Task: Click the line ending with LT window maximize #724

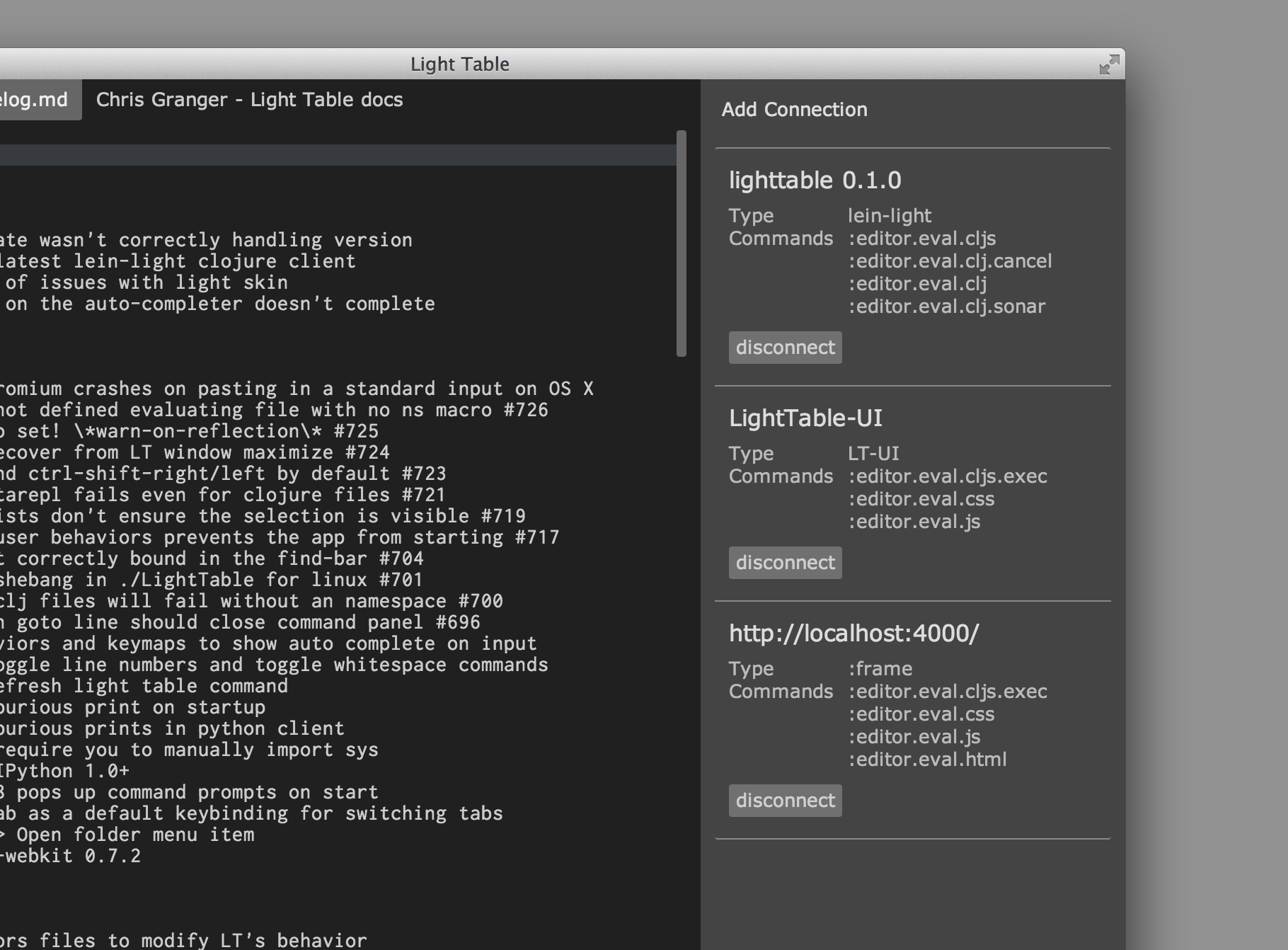Action: (195, 452)
